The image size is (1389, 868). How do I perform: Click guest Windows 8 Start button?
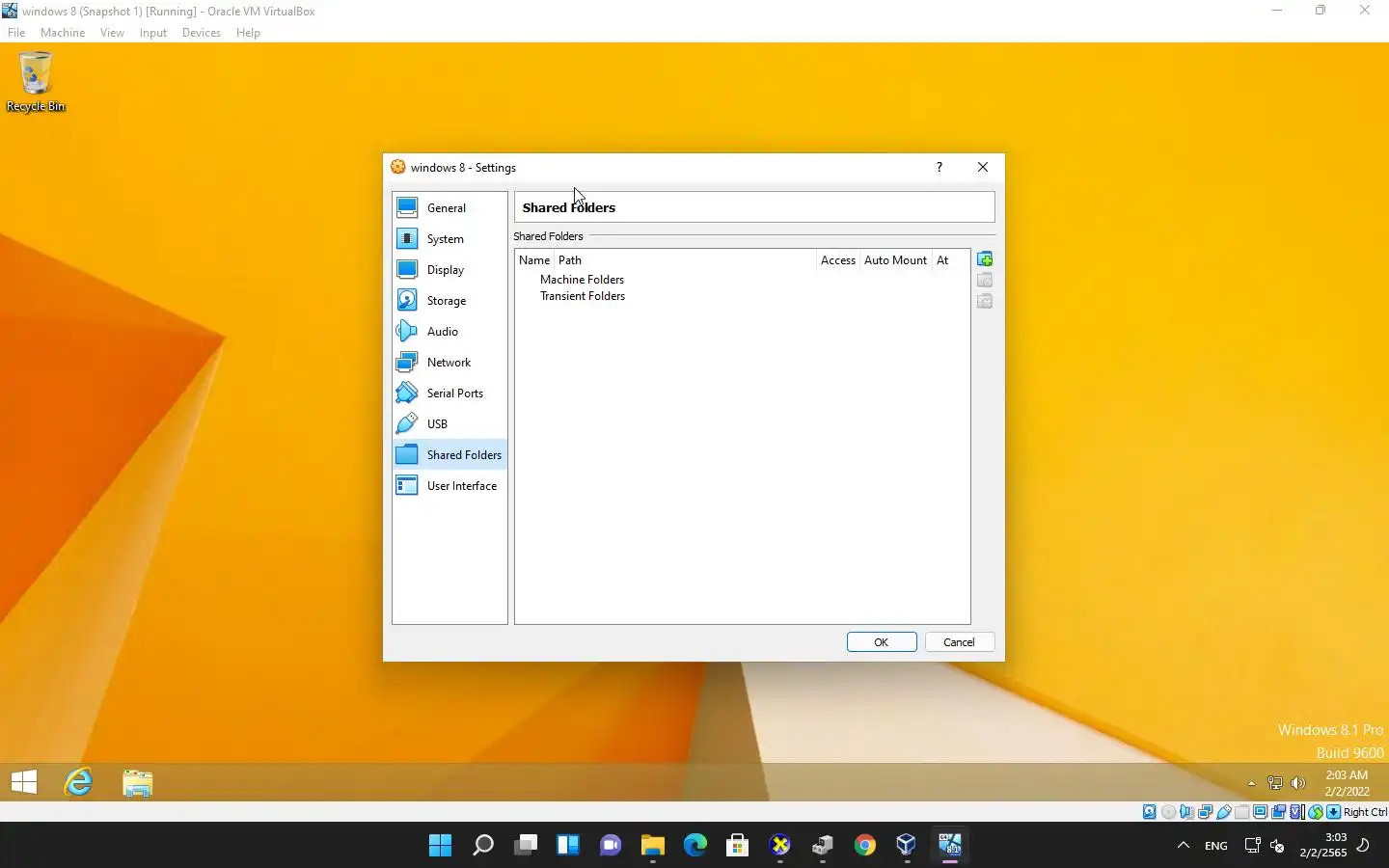click(24, 782)
